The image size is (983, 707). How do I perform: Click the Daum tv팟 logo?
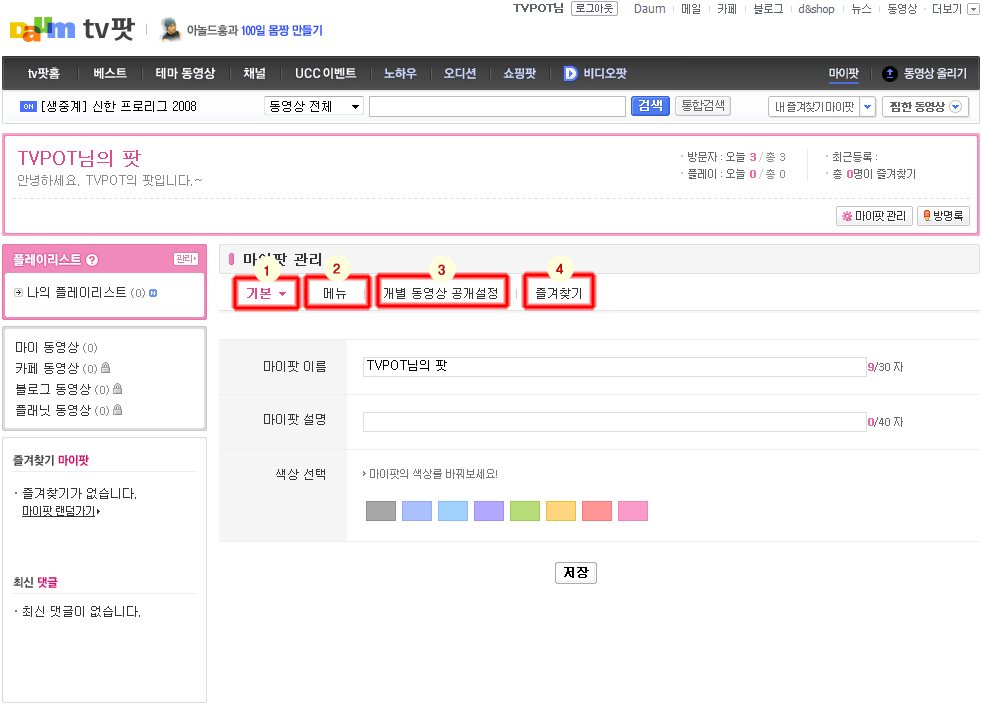tap(72, 29)
